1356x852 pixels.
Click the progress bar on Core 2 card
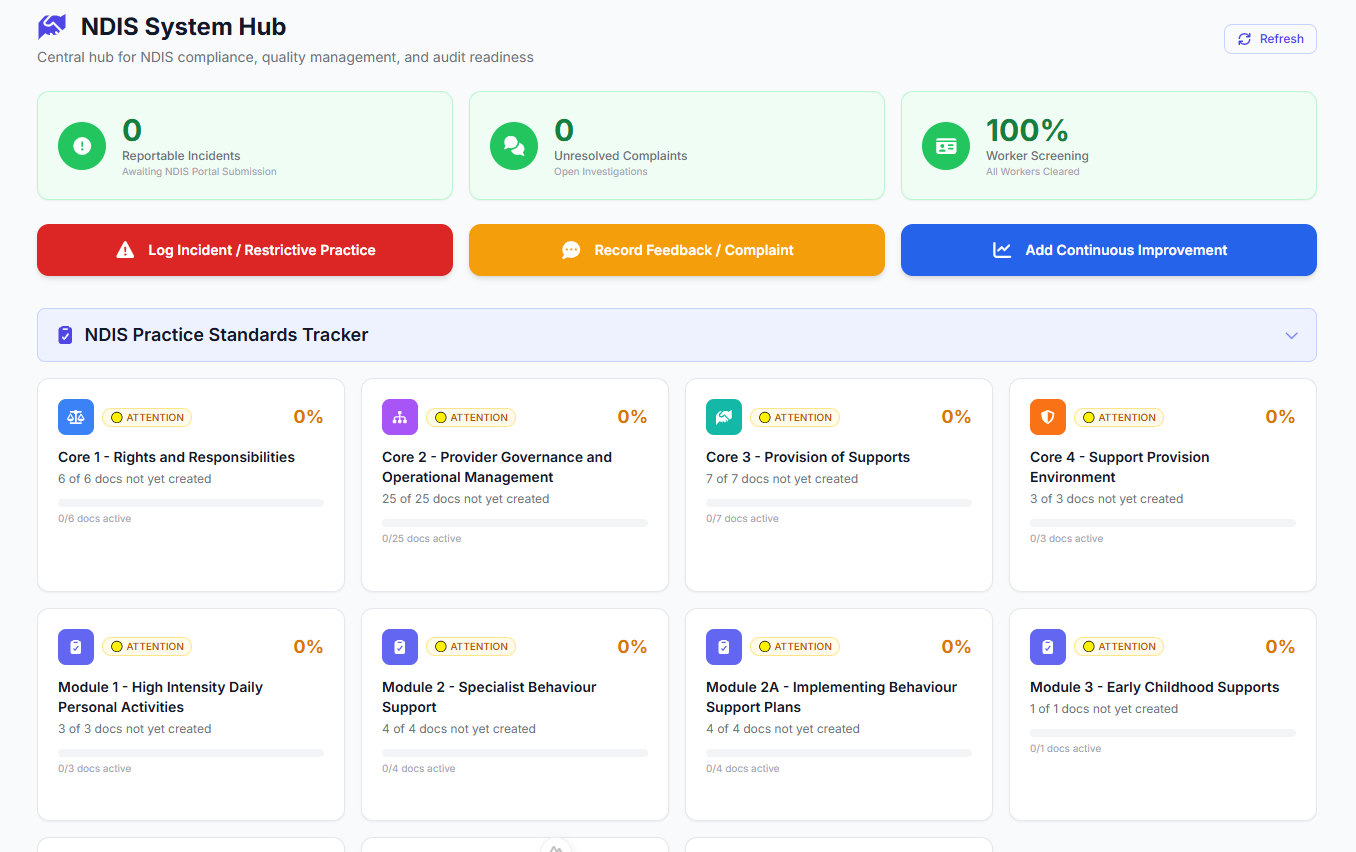point(514,521)
